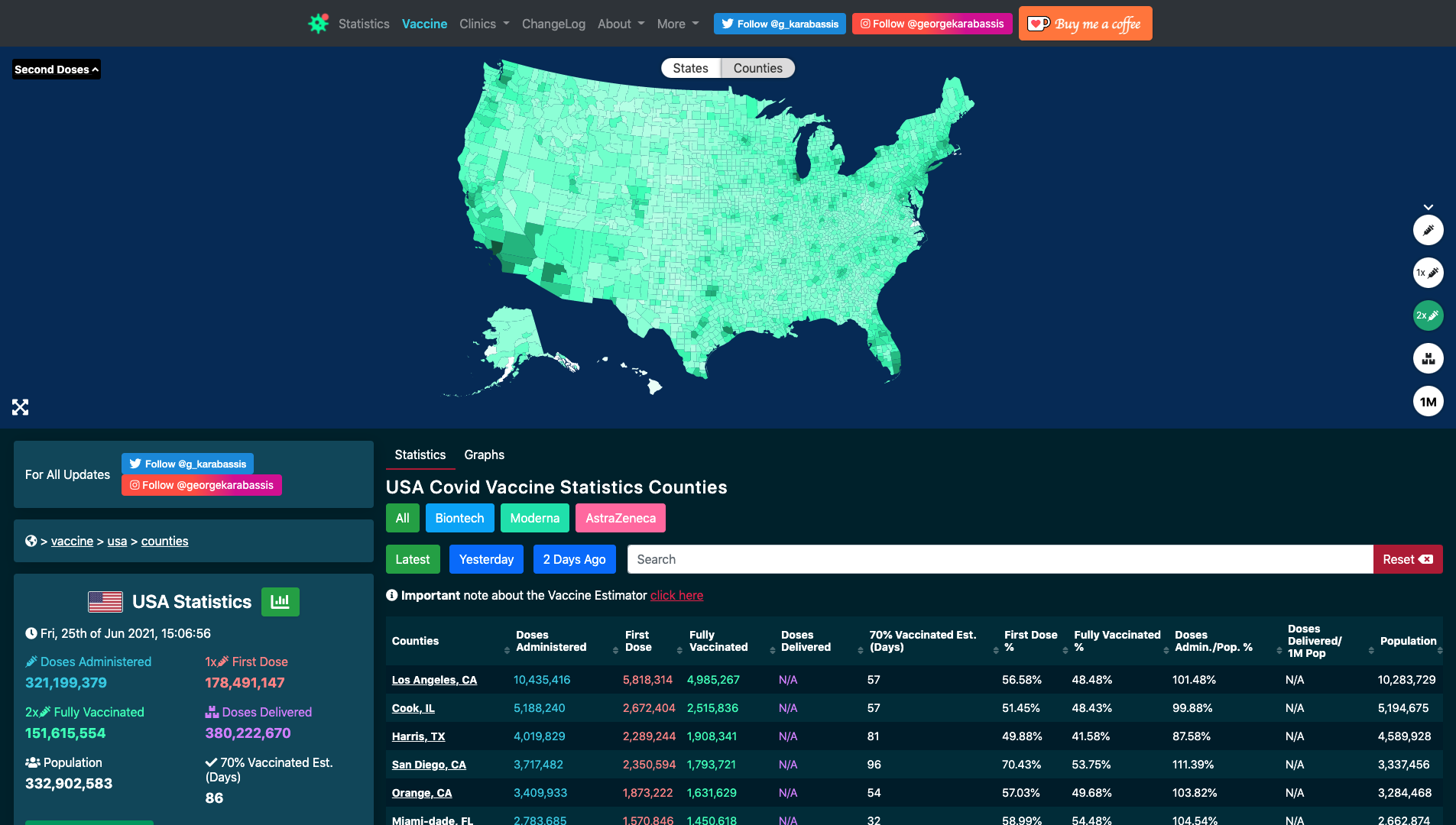
Task: Select the 2x fully vaccinated map layer icon
Action: click(x=1428, y=315)
